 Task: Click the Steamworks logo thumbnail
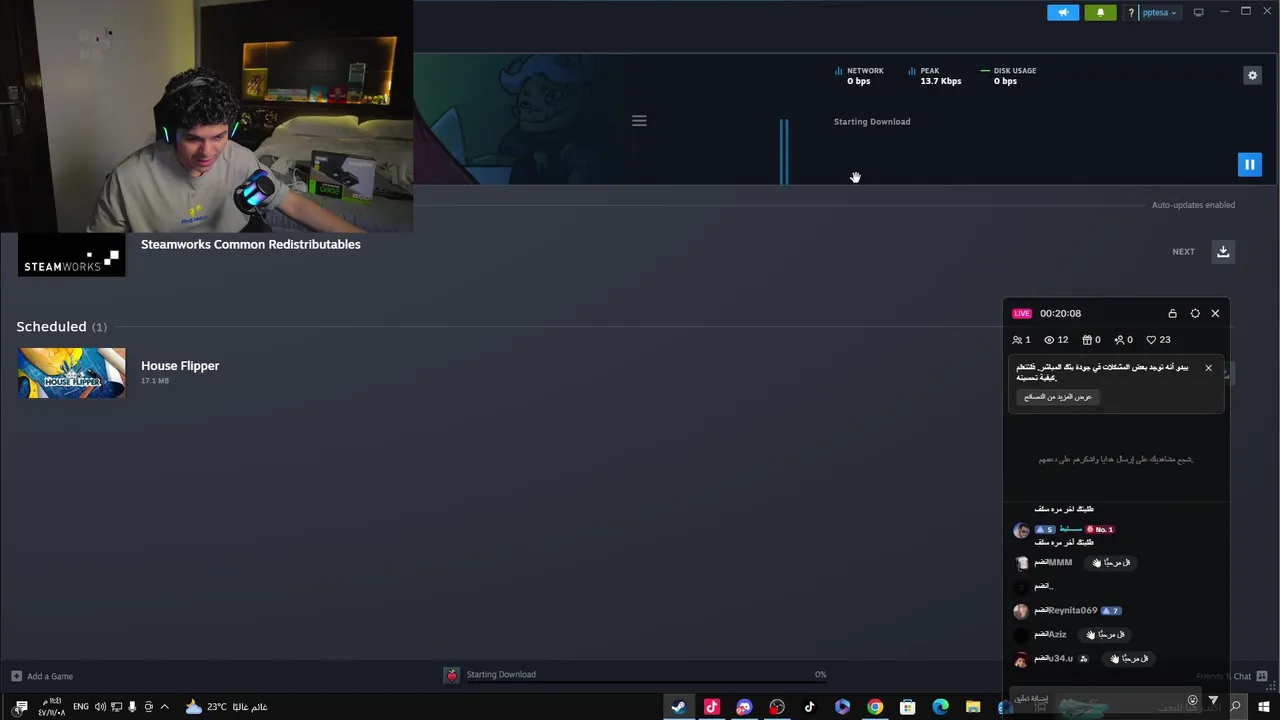[x=71, y=255]
